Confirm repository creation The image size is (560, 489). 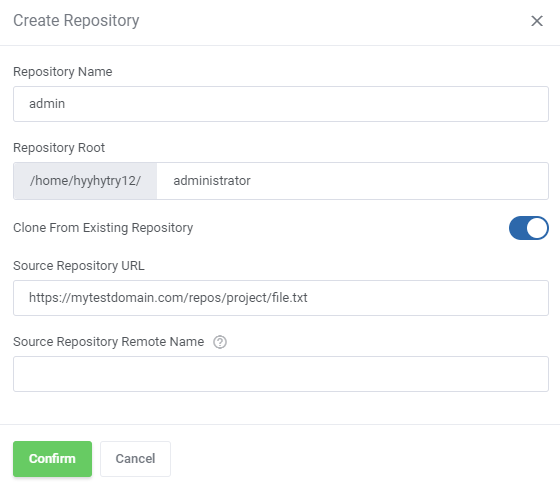pos(52,459)
